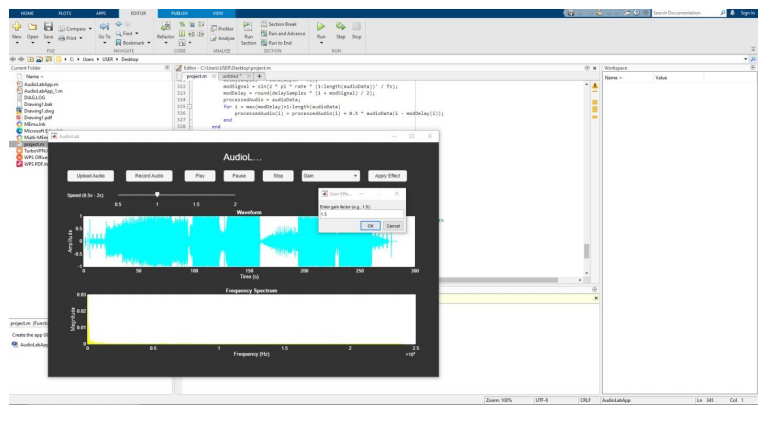This screenshot has height=445, width=767.
Task: Click the Save disk icon
Action: click(x=48, y=27)
